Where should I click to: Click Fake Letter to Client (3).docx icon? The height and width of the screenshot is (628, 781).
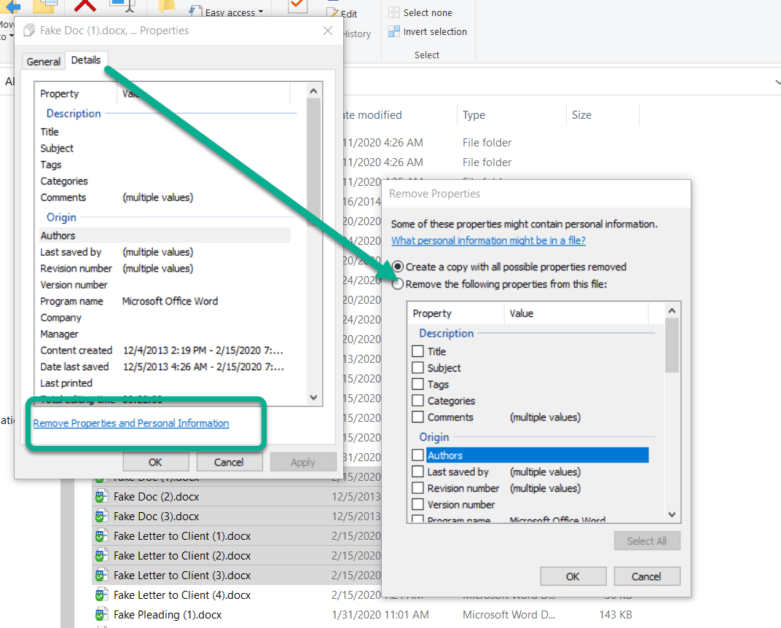tap(101, 575)
